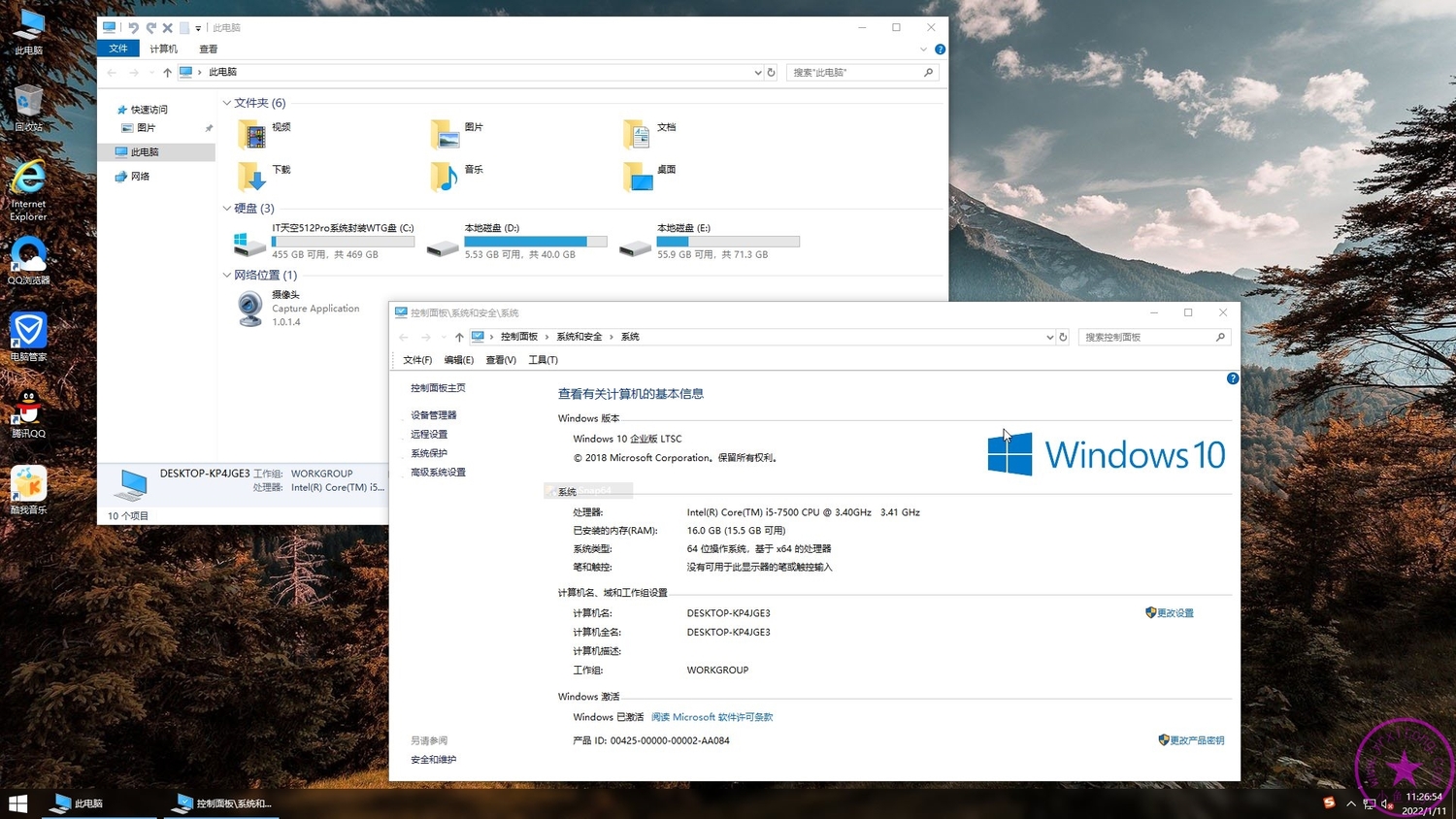Open 酷我音乐 desktop shortcut
This screenshot has width=1456, height=819.
[x=28, y=490]
